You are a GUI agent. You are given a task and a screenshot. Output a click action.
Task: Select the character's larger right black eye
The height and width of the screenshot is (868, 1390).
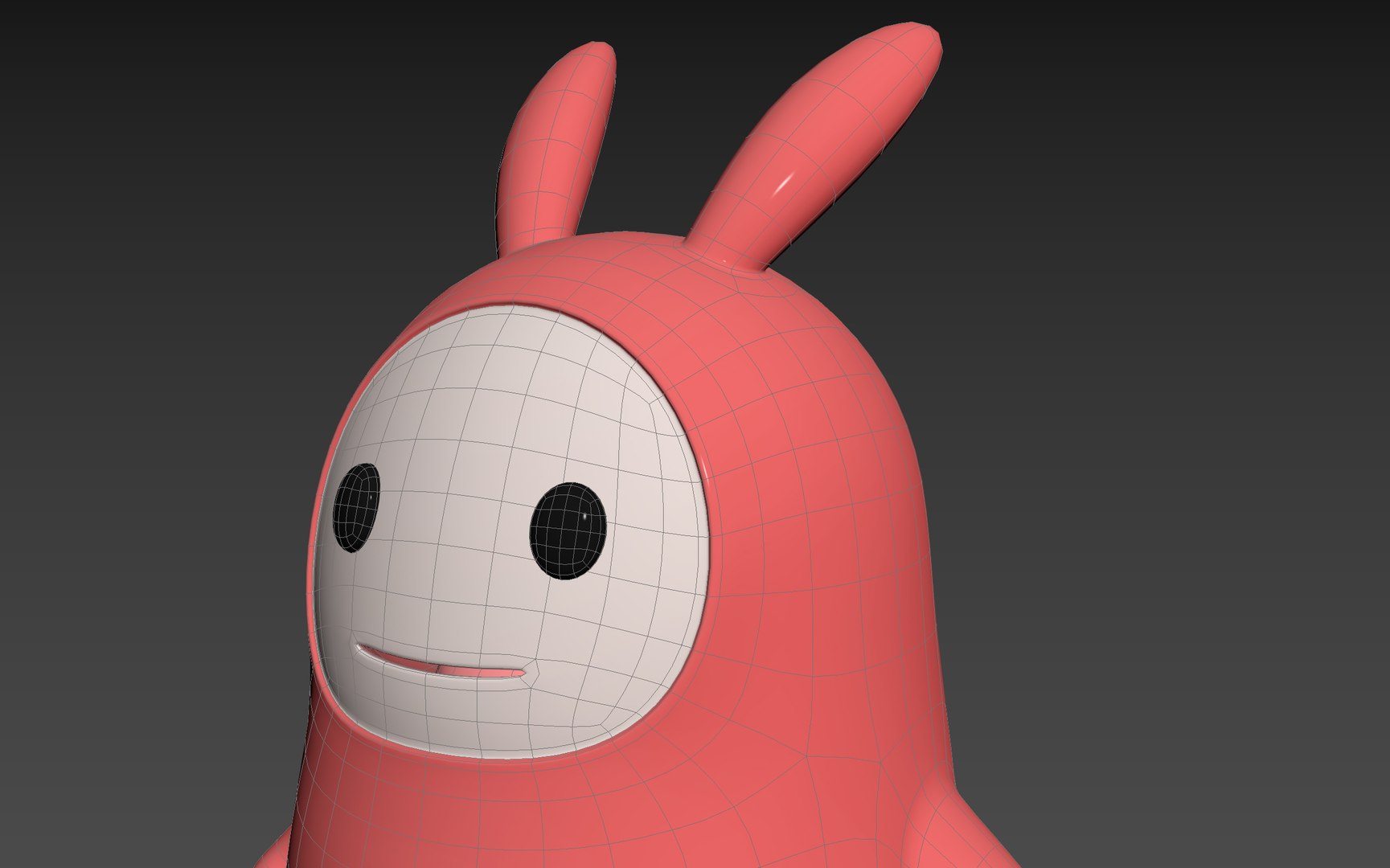click(568, 530)
